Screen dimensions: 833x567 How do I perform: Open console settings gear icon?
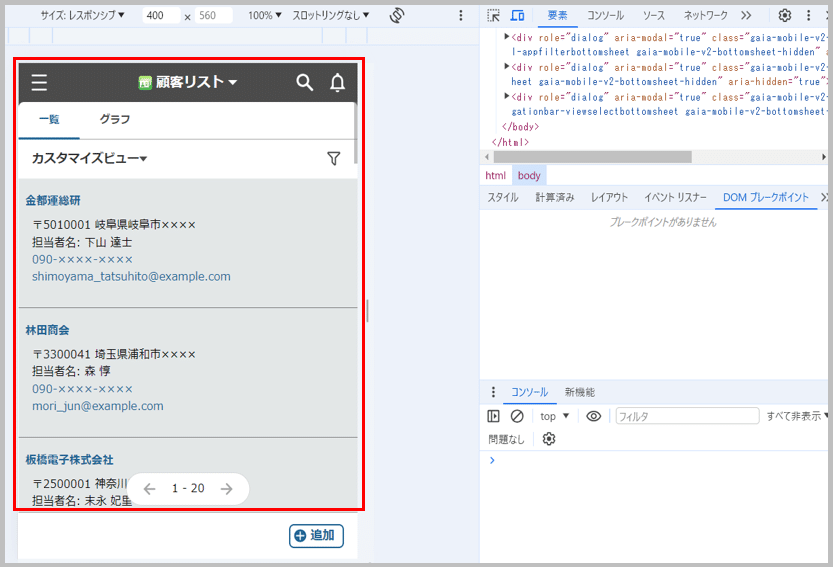click(x=549, y=439)
